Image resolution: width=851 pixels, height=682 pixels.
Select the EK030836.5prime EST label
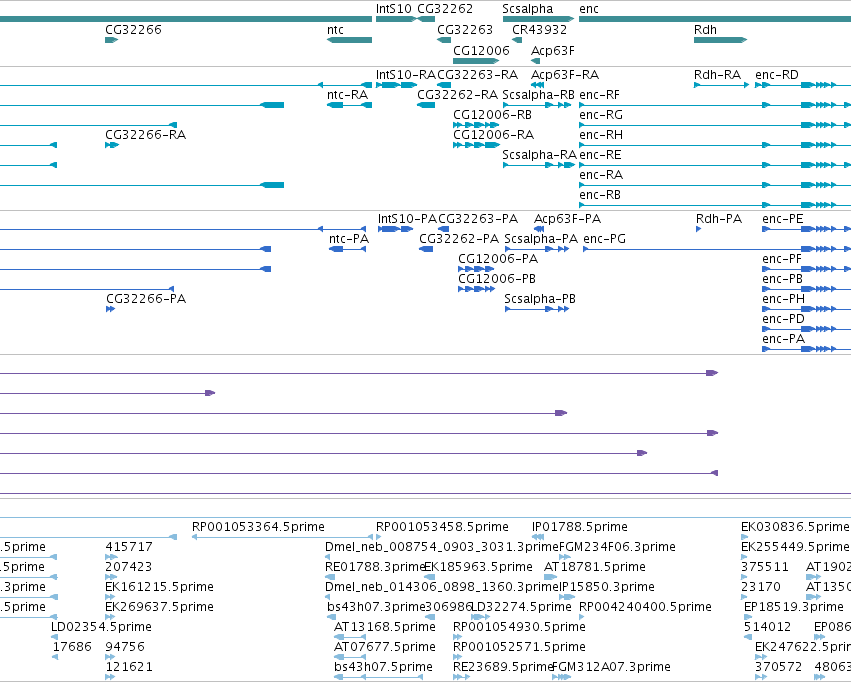click(795, 527)
